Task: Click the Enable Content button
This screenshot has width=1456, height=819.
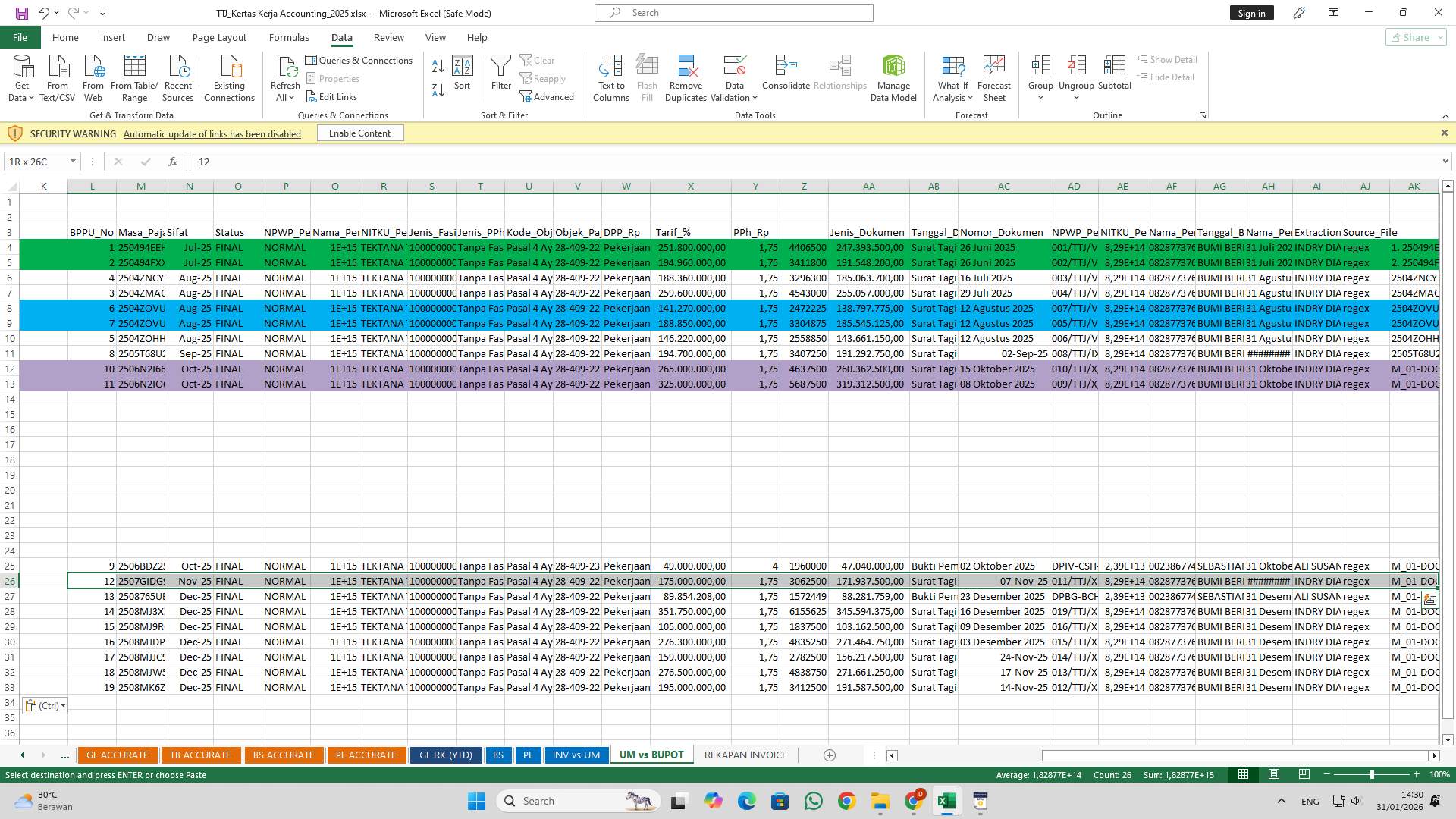Action: coord(359,133)
